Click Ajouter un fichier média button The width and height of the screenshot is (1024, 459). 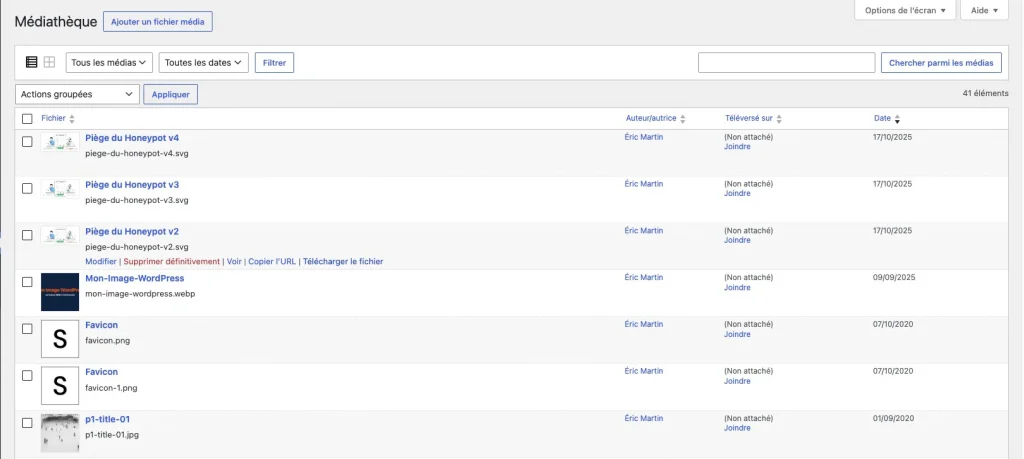click(x=158, y=22)
